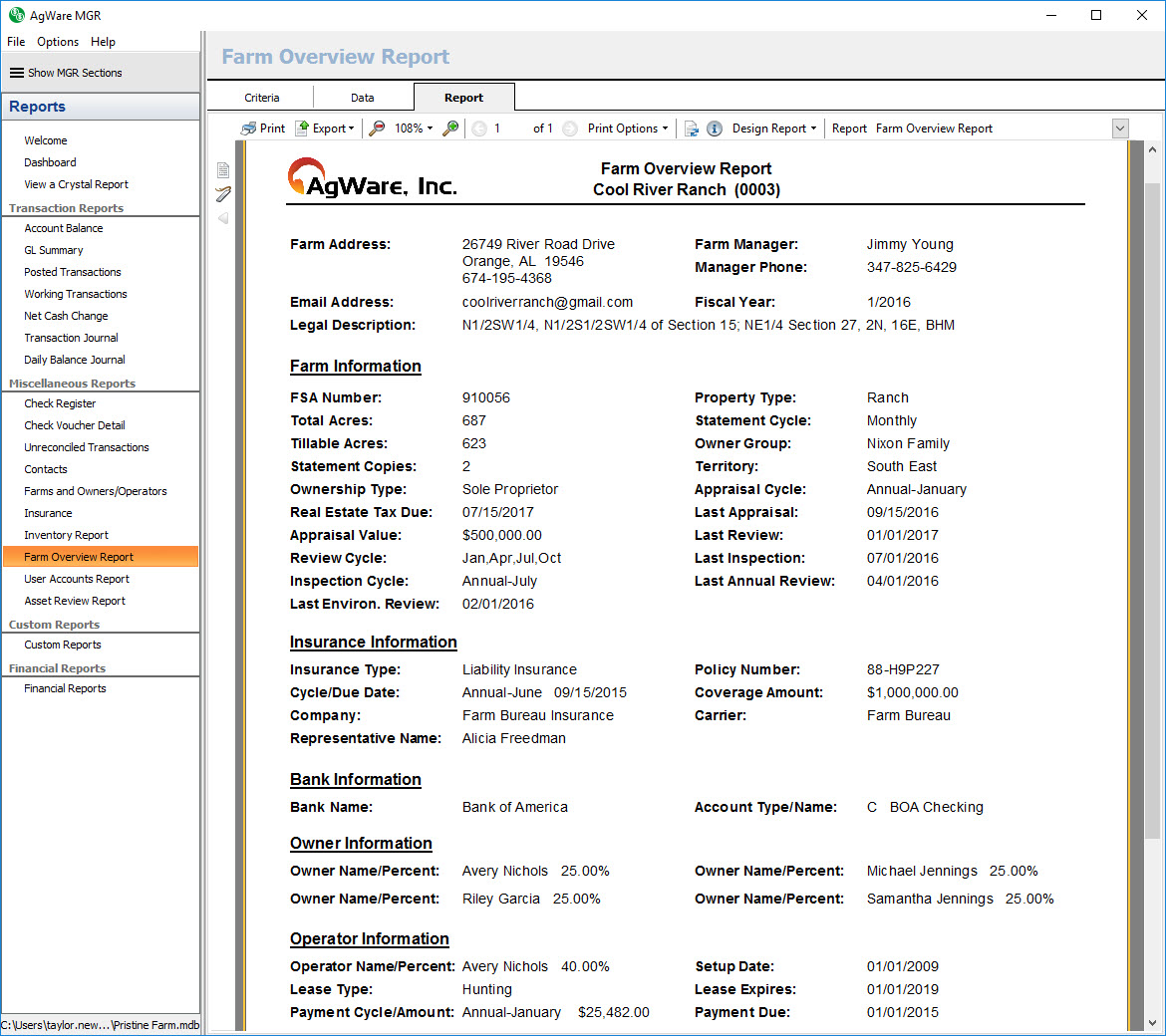Open the Print Options dropdown
The image size is (1166, 1036).
coord(628,129)
